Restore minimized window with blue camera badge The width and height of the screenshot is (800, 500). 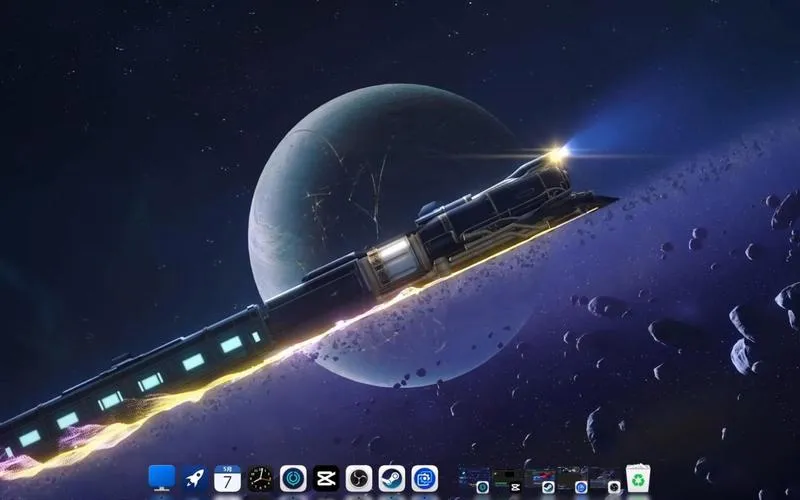pyautogui.click(x=572, y=479)
